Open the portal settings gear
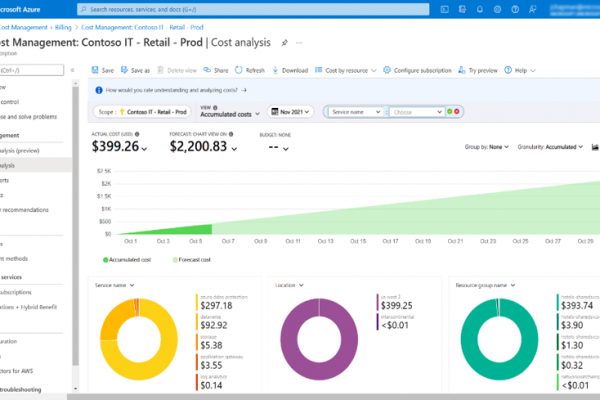 497,10
